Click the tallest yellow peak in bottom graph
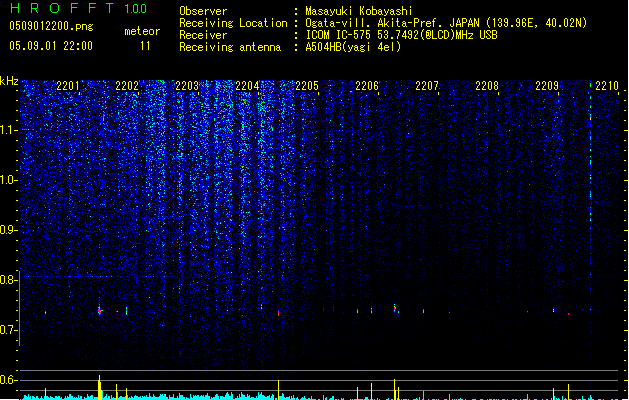The image size is (629, 400). pyautogui.click(x=99, y=388)
